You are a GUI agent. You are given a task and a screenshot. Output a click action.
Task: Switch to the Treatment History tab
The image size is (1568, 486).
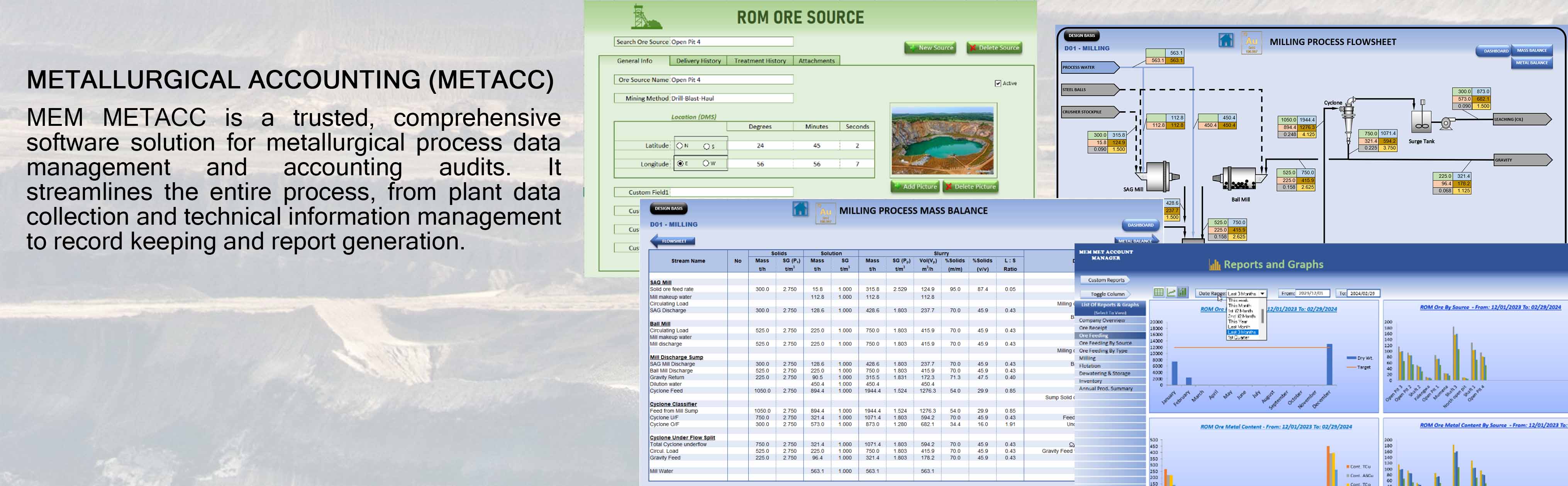pos(760,61)
